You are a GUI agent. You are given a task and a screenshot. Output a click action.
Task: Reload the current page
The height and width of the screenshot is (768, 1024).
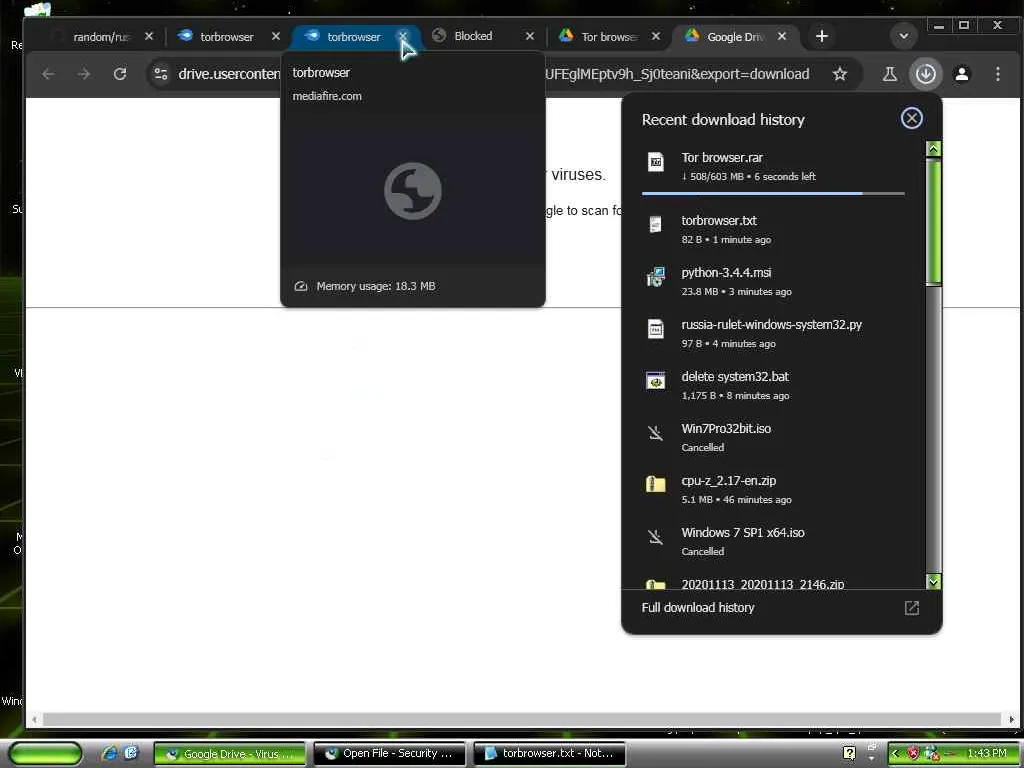coord(120,74)
